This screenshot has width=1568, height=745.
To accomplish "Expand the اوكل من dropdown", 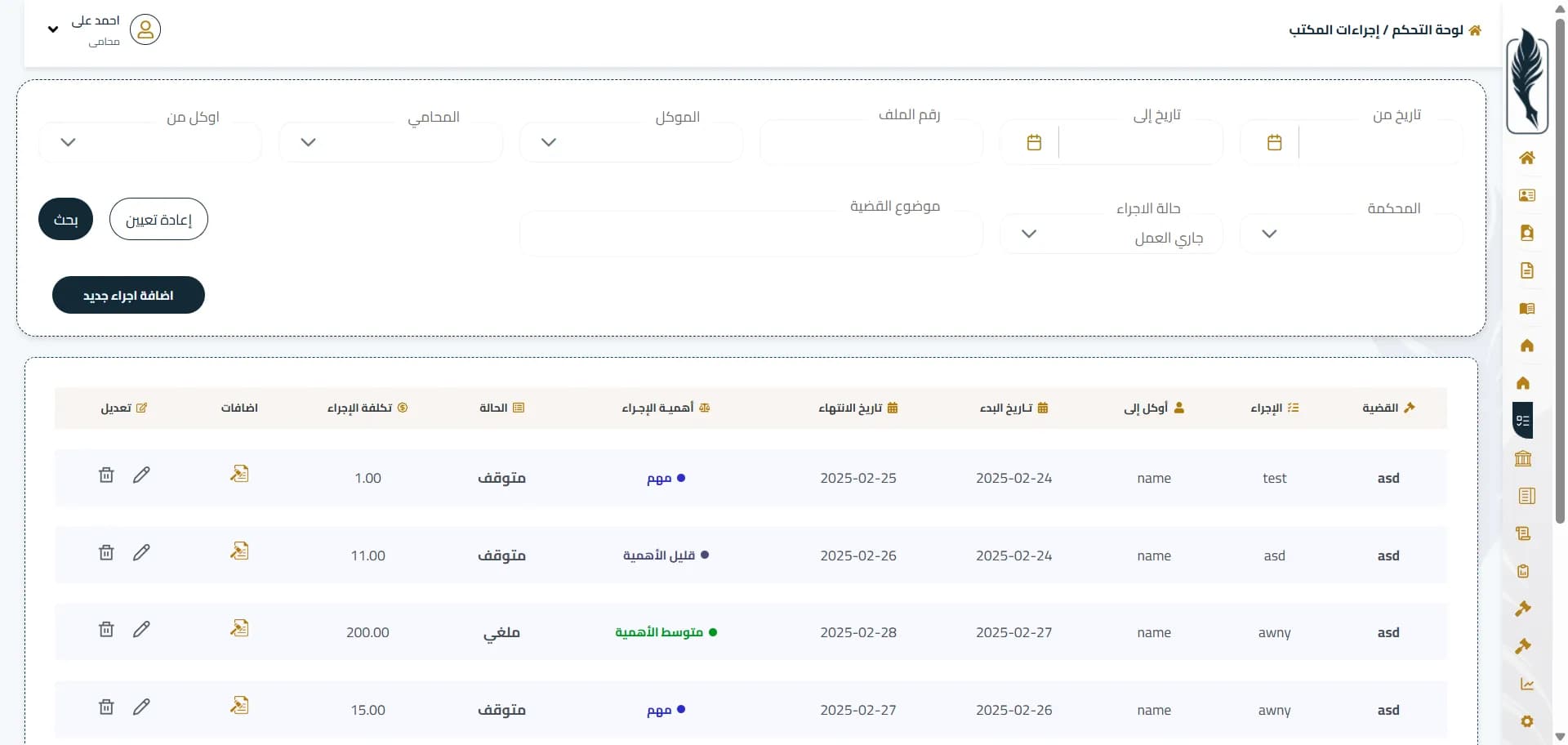I will coord(150,142).
